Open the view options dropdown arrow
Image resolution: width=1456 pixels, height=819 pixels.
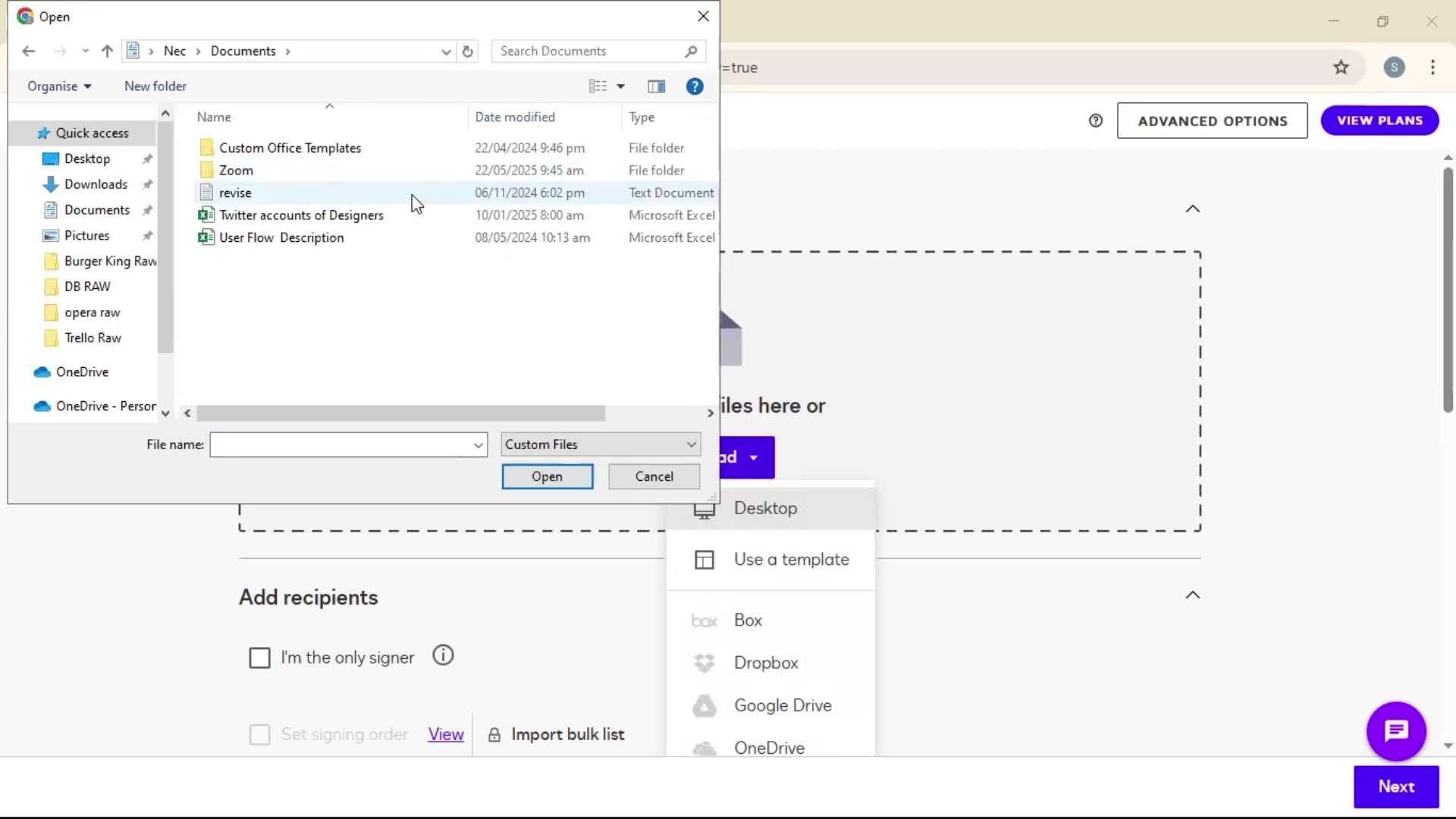tap(621, 86)
